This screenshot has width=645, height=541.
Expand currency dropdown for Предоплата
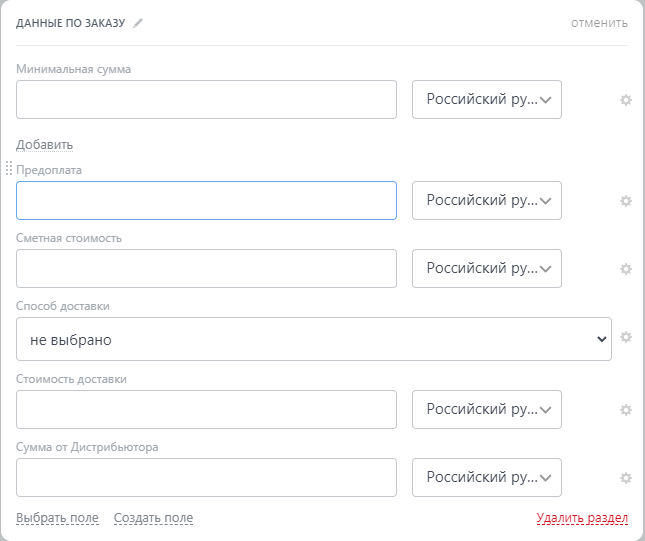487,200
